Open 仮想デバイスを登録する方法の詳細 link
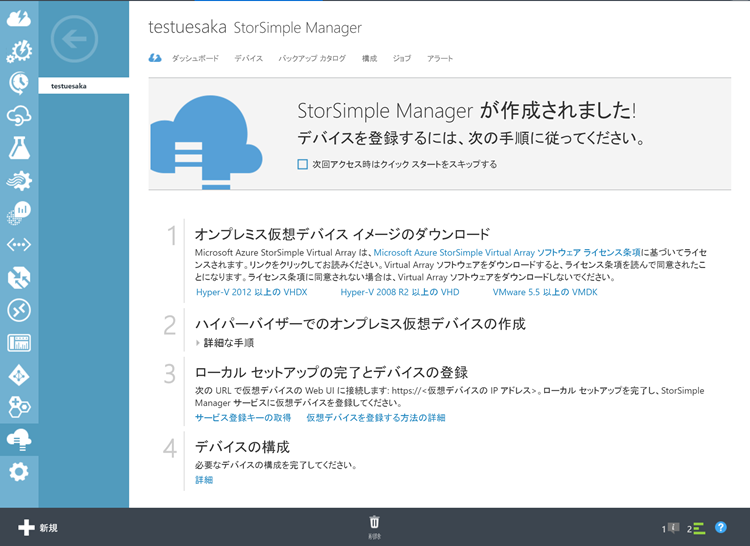This screenshot has height=546, width=750. 376,417
